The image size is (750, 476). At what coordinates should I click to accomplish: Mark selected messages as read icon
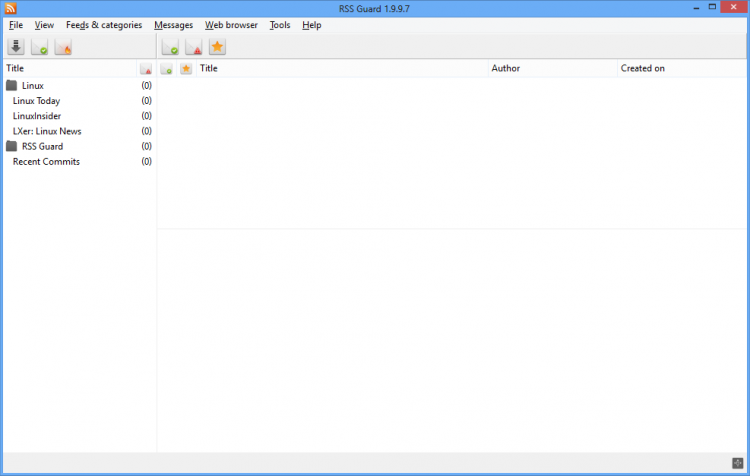tap(170, 47)
